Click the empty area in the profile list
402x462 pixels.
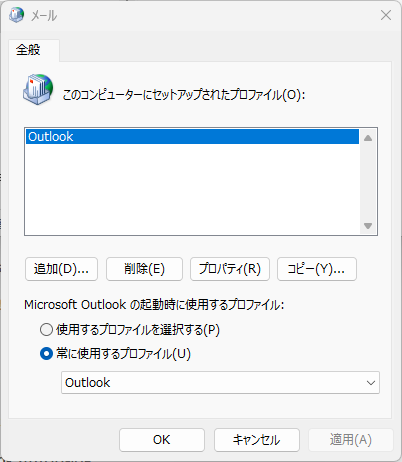click(192, 189)
